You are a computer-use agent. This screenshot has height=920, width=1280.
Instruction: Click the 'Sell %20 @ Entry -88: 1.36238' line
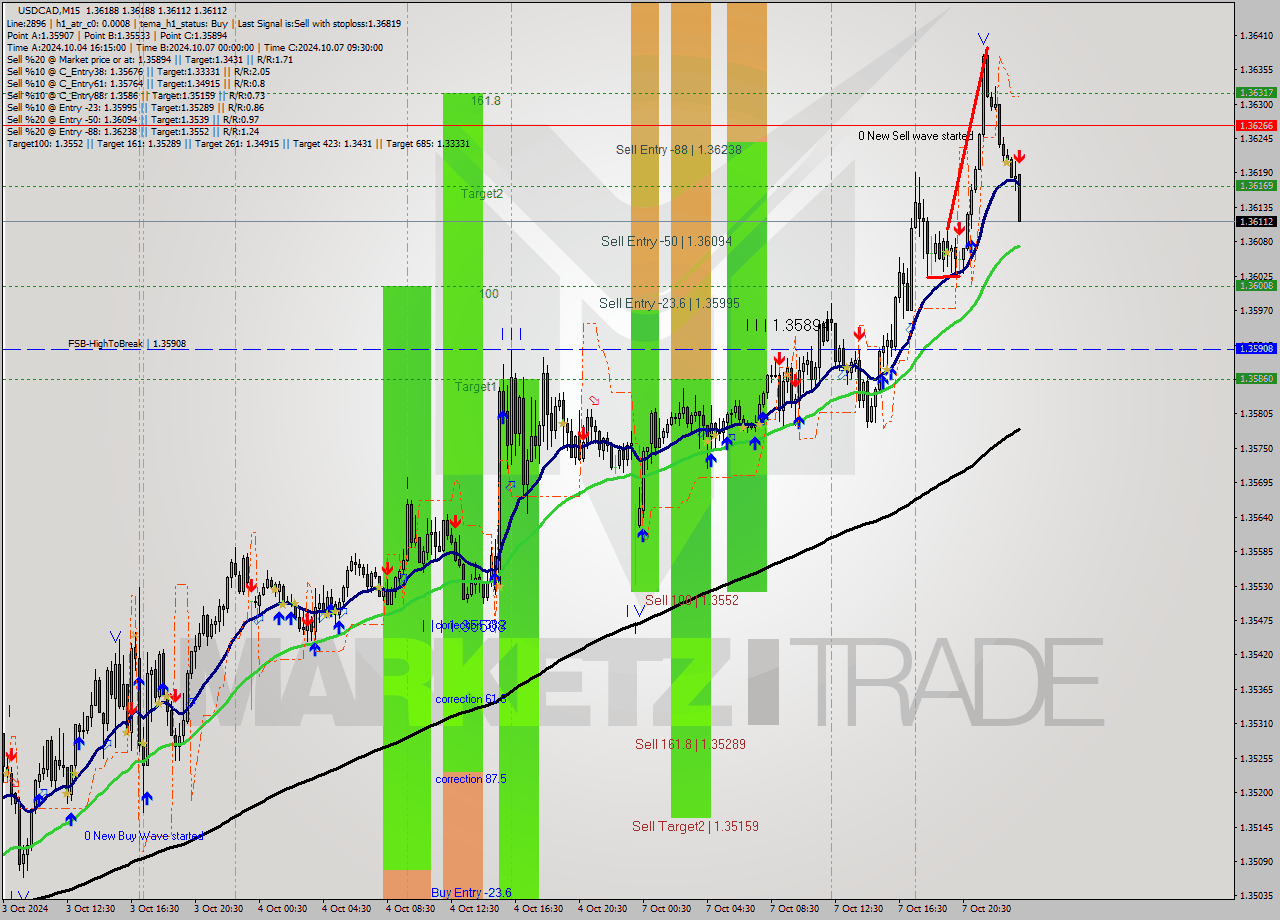[x=133, y=131]
